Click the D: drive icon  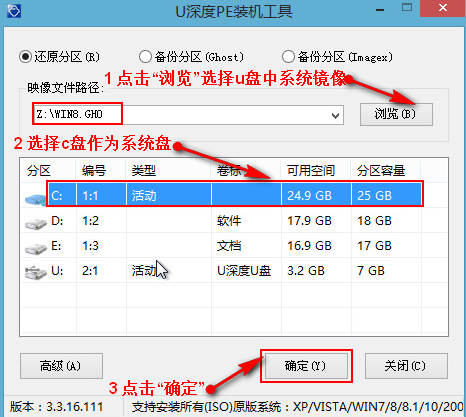pyautogui.click(x=36, y=224)
